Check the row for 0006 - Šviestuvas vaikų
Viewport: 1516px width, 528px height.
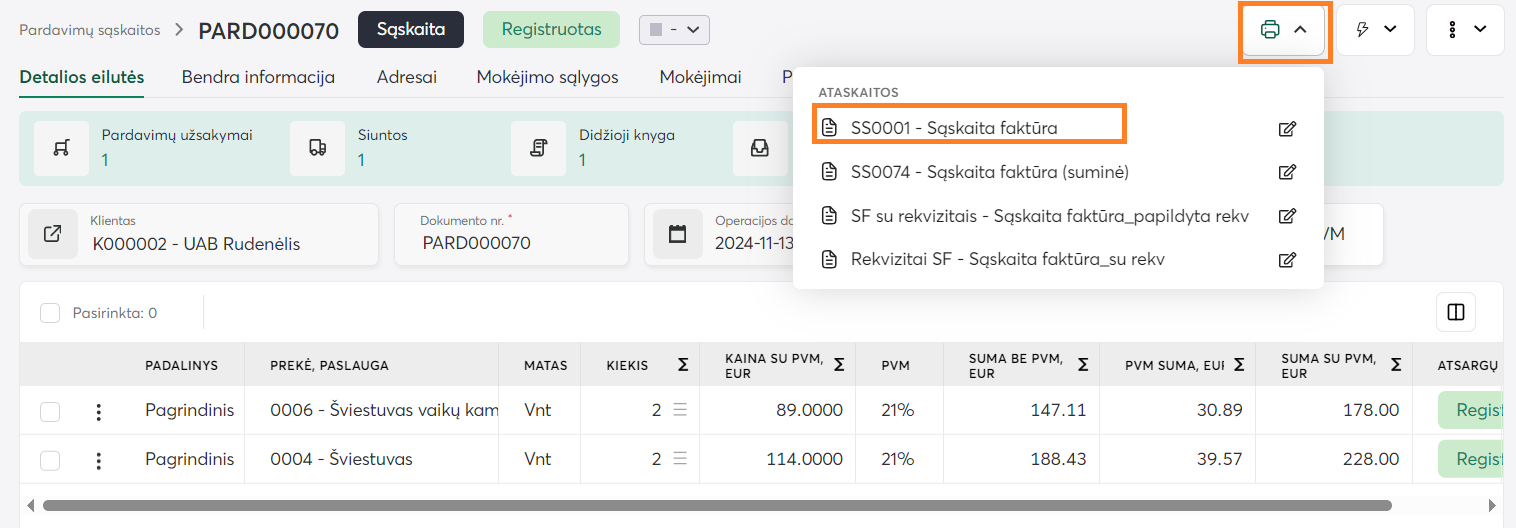point(50,411)
